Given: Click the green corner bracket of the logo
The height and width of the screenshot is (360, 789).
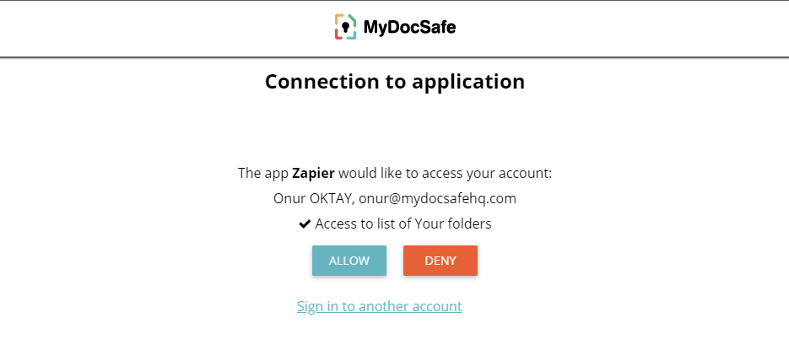Looking at the screenshot, I should tap(352, 20).
